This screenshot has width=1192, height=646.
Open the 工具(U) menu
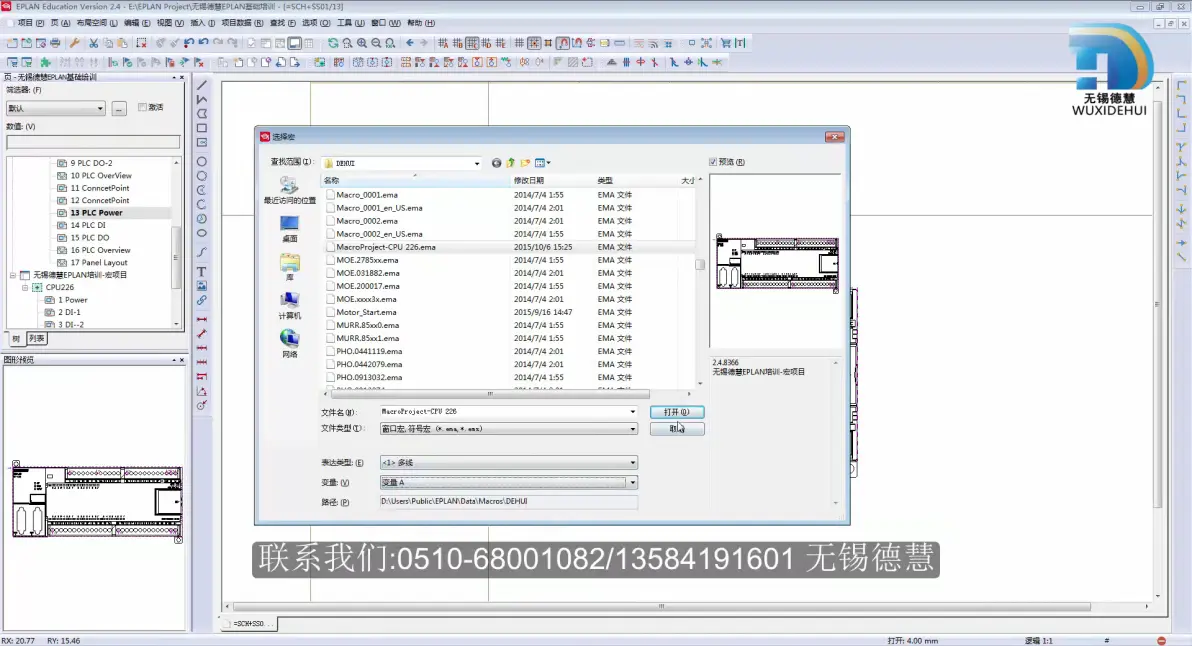click(x=350, y=23)
